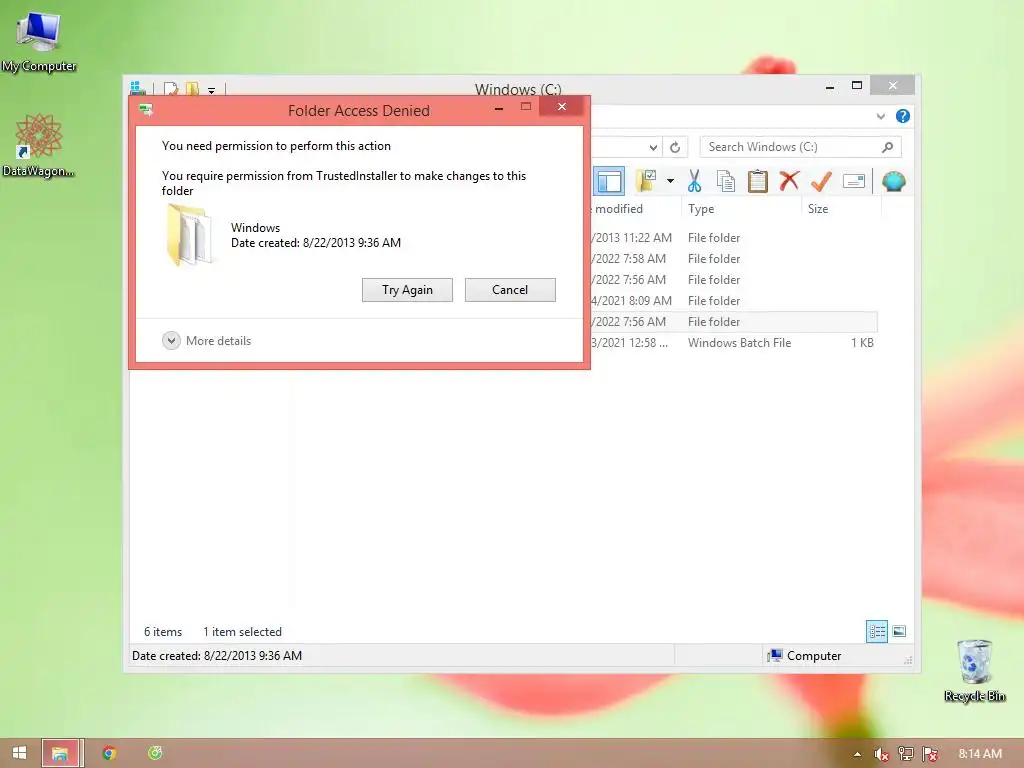Screen dimensions: 1024x768
Task: Click Date created text in Explorer status bar
Action: point(217,656)
